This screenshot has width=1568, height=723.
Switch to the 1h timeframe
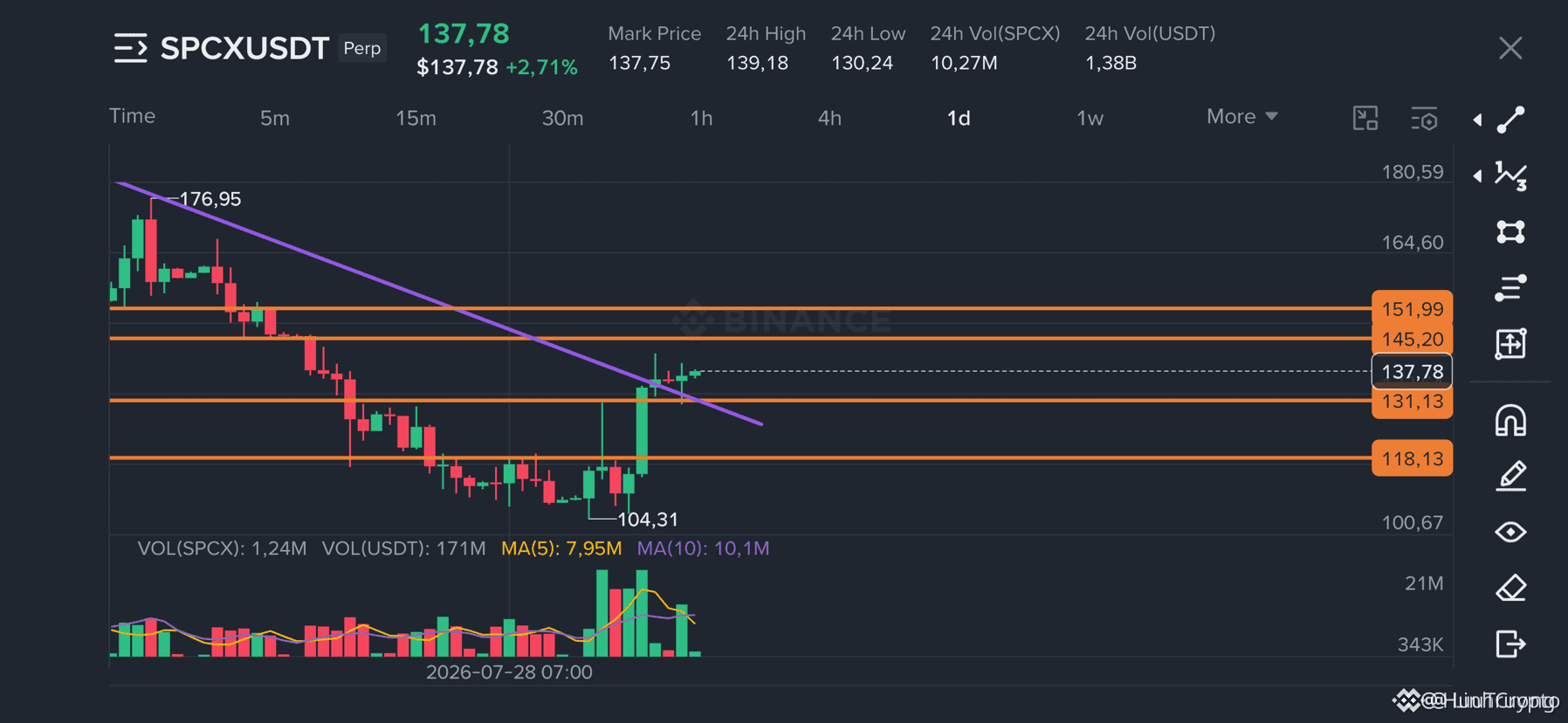click(701, 118)
